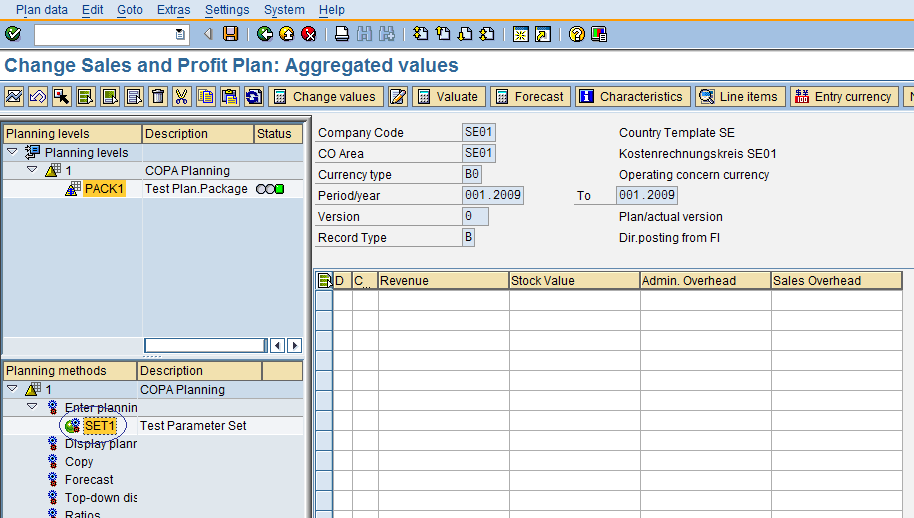Click the Version field
Viewport: 914px width, 518px height.
(476, 216)
